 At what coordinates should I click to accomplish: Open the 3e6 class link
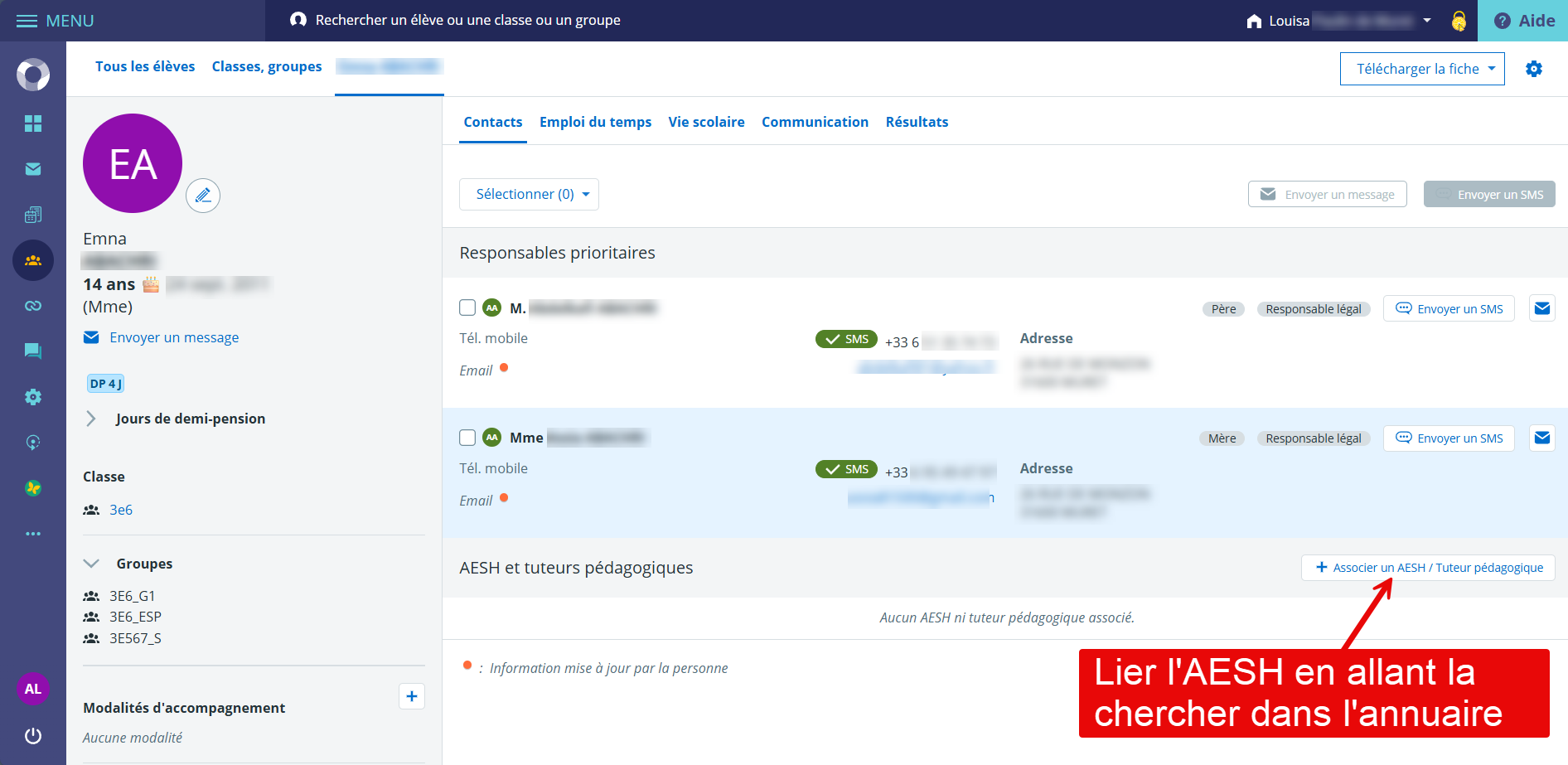click(121, 510)
